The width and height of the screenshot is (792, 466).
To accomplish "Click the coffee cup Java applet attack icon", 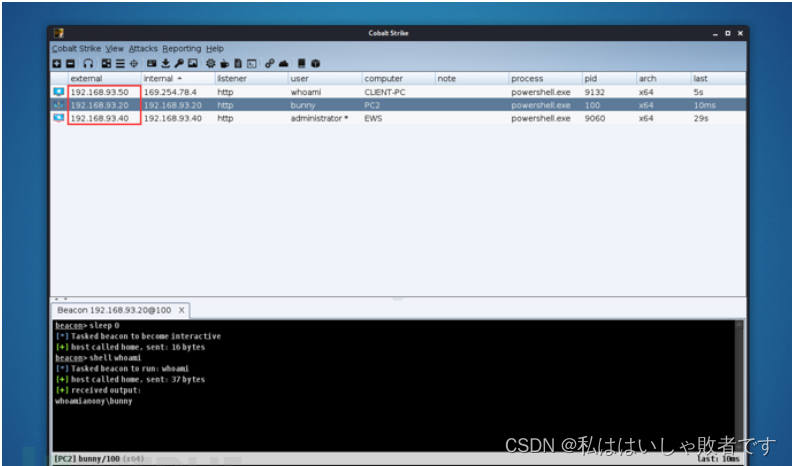I will coord(224,64).
